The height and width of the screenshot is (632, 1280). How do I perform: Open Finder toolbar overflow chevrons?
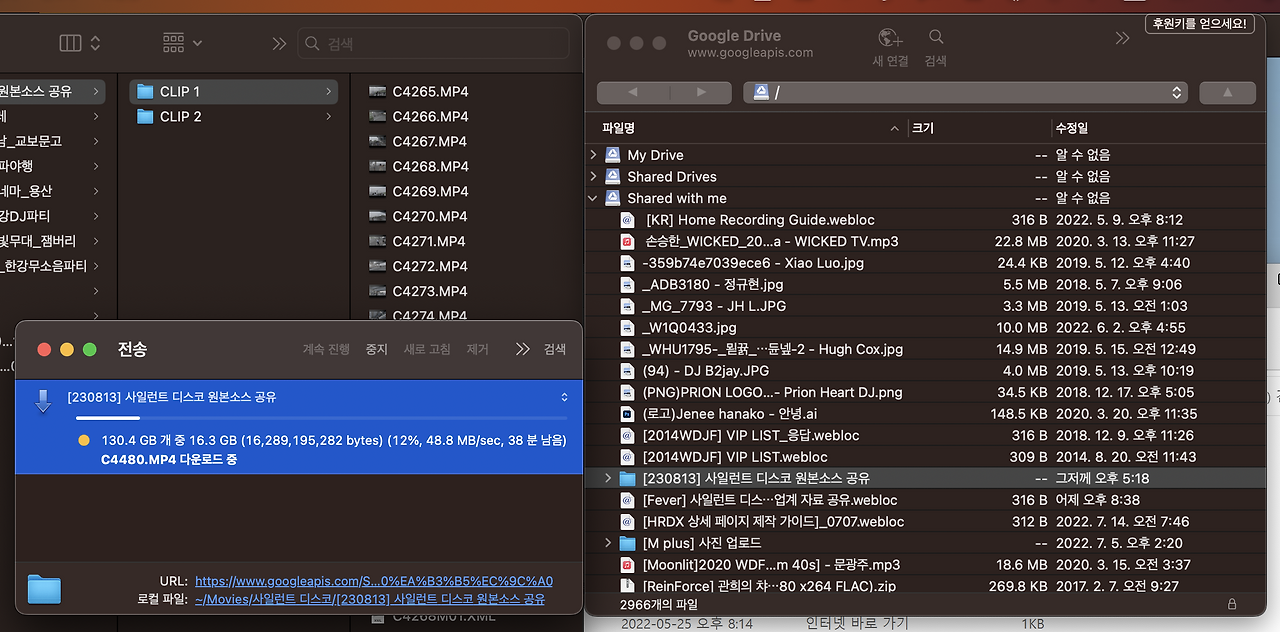pos(279,43)
